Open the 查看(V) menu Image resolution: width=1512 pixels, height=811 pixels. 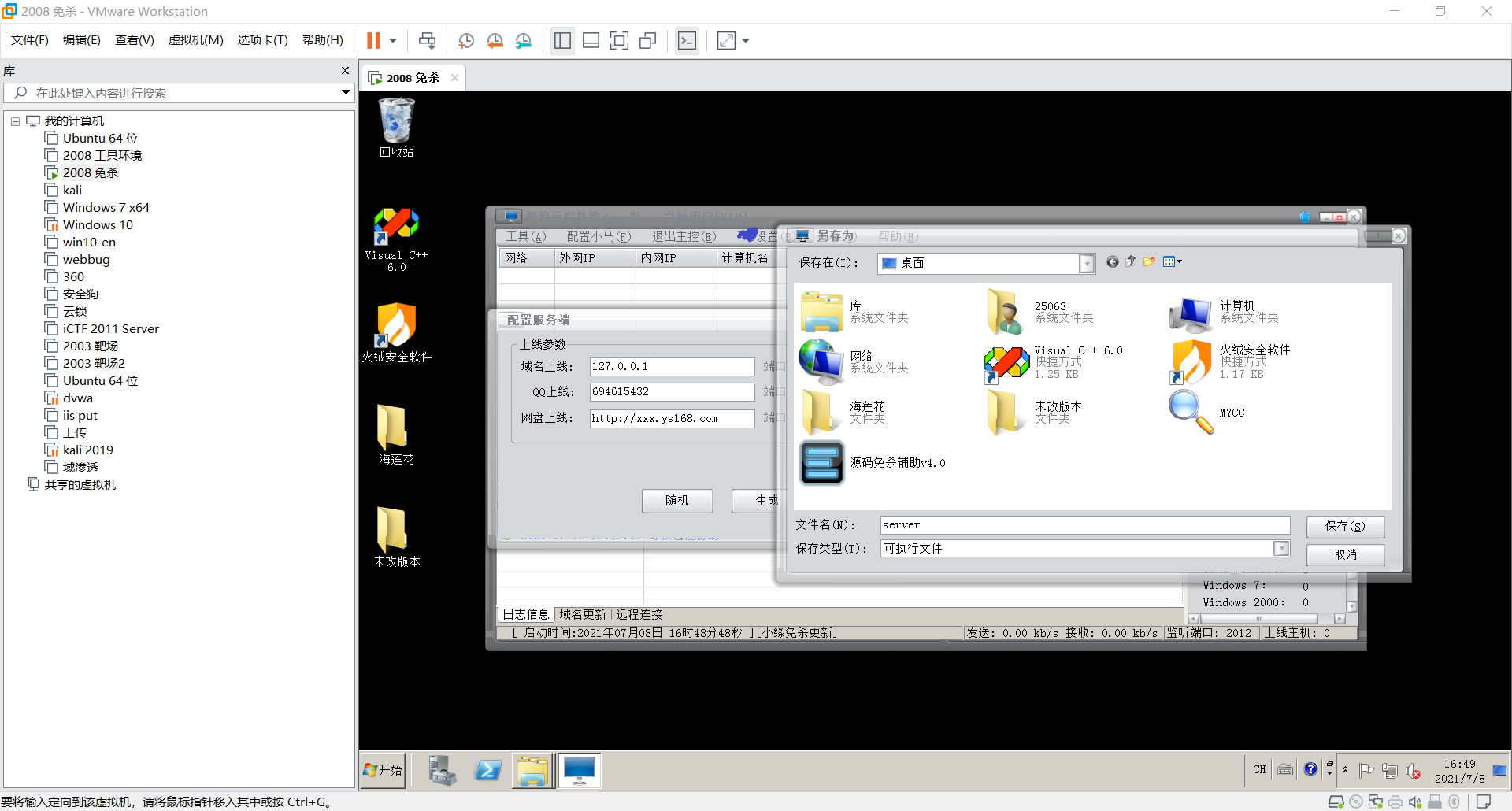[135, 40]
